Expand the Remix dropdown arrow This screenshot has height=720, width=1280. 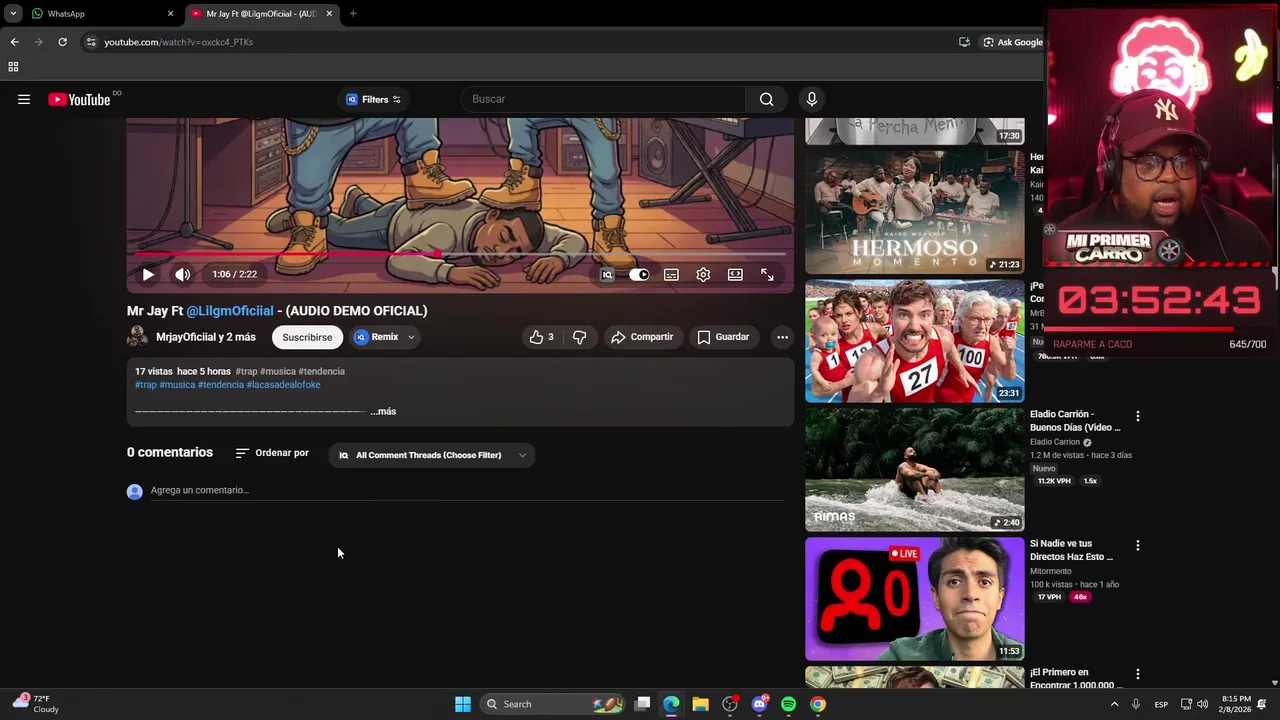411,337
